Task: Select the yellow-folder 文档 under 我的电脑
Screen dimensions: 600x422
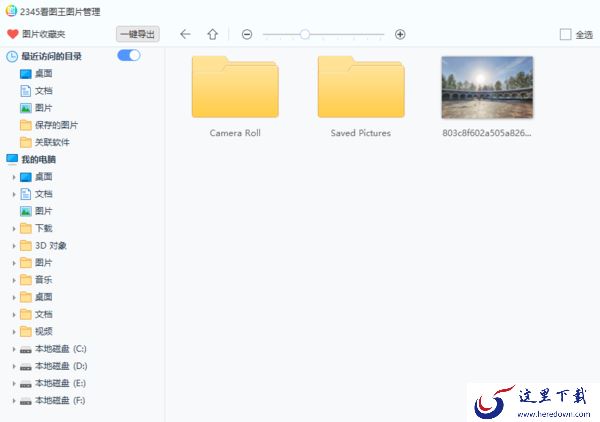Action: (36, 314)
